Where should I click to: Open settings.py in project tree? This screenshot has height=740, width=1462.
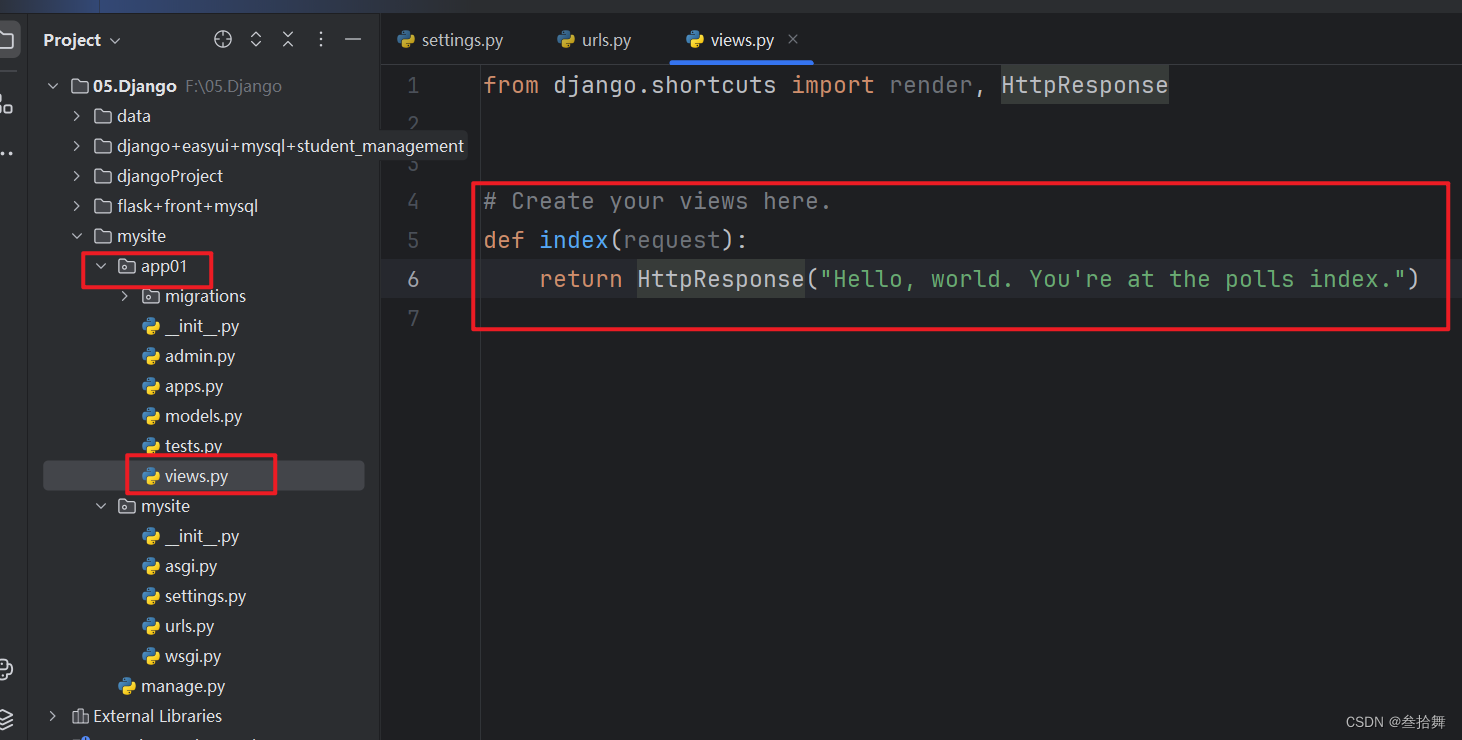(x=194, y=596)
